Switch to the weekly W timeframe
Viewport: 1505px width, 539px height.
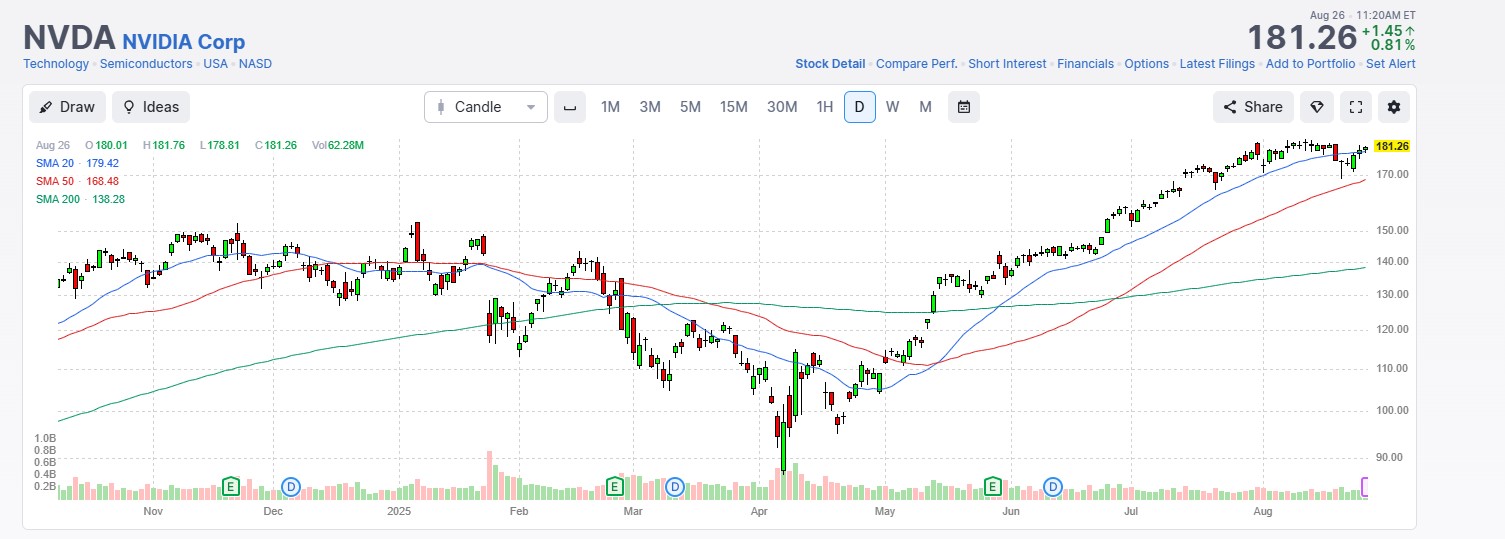[892, 107]
